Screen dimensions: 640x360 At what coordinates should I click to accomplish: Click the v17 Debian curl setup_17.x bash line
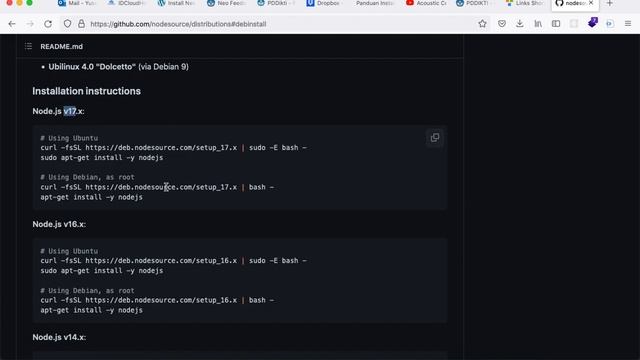(x=157, y=187)
